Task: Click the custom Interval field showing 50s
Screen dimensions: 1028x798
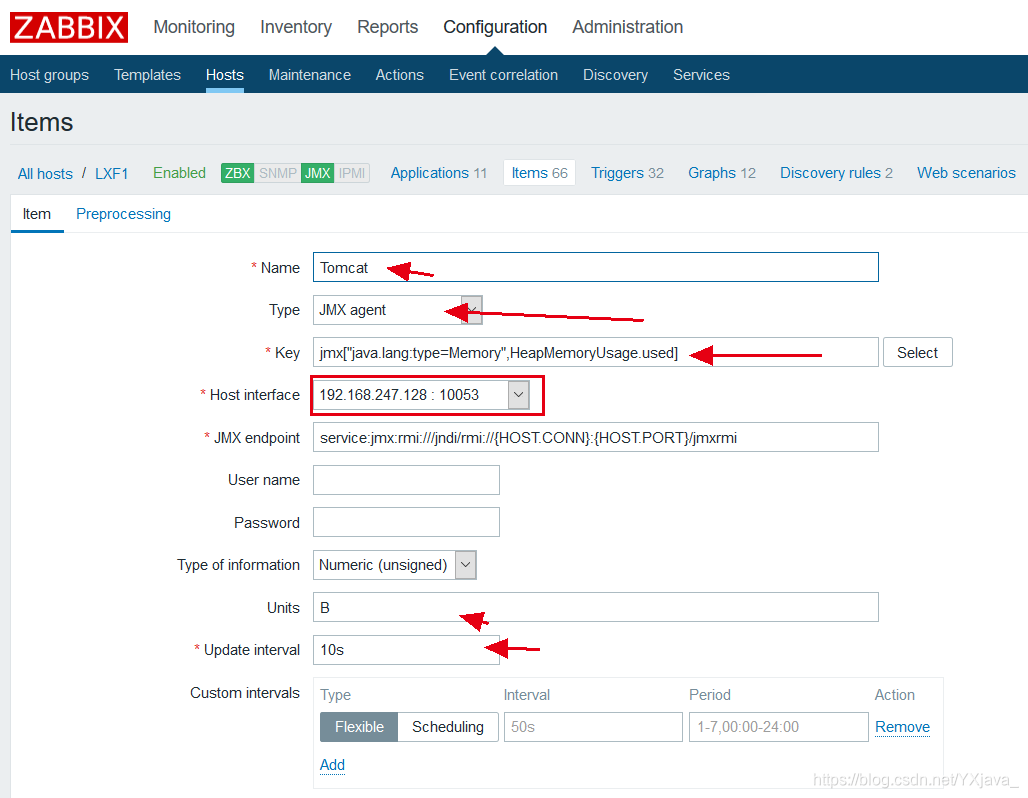Action: [x=593, y=727]
